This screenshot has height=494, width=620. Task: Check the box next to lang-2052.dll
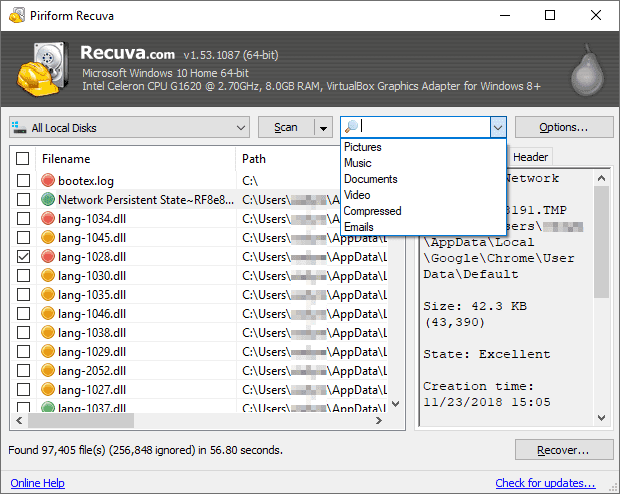(x=23, y=370)
